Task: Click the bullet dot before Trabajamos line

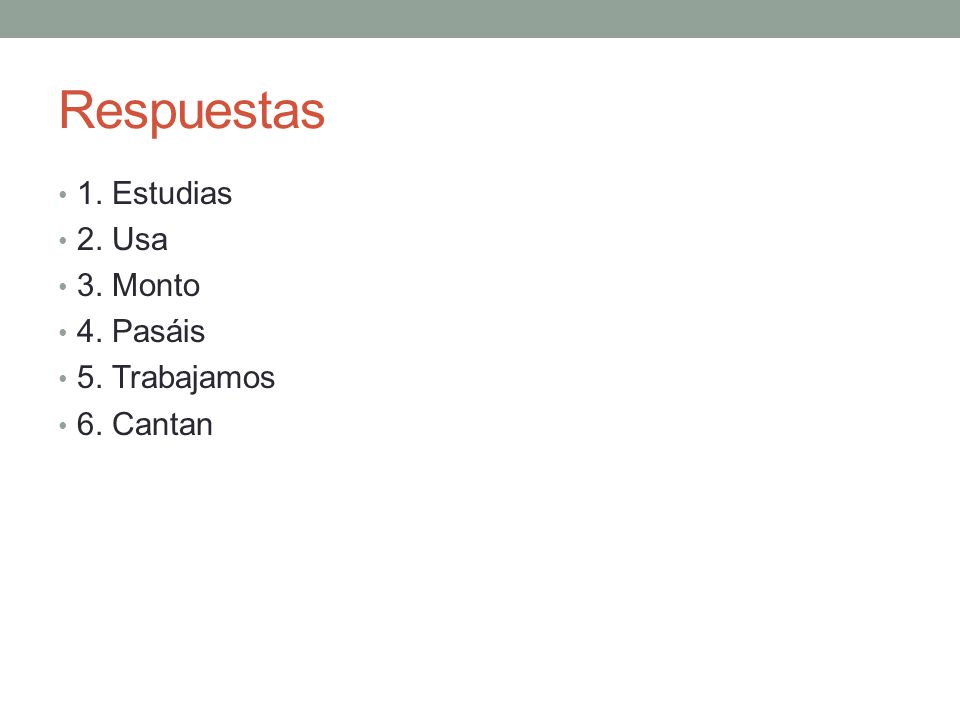Action: coord(62,379)
